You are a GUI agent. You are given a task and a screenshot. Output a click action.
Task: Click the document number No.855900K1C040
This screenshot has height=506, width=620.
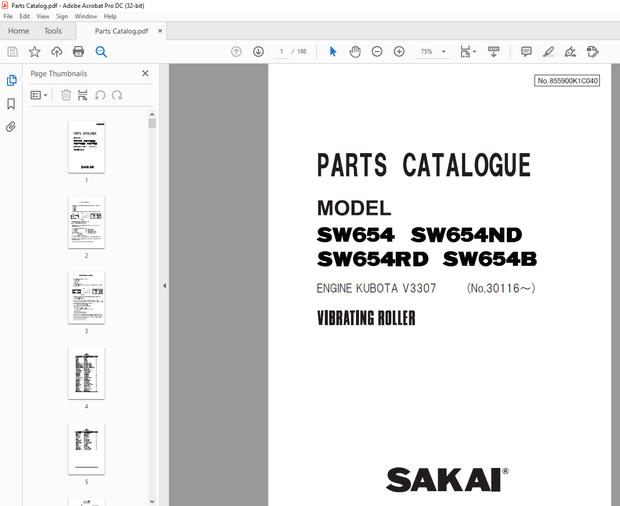[567, 81]
